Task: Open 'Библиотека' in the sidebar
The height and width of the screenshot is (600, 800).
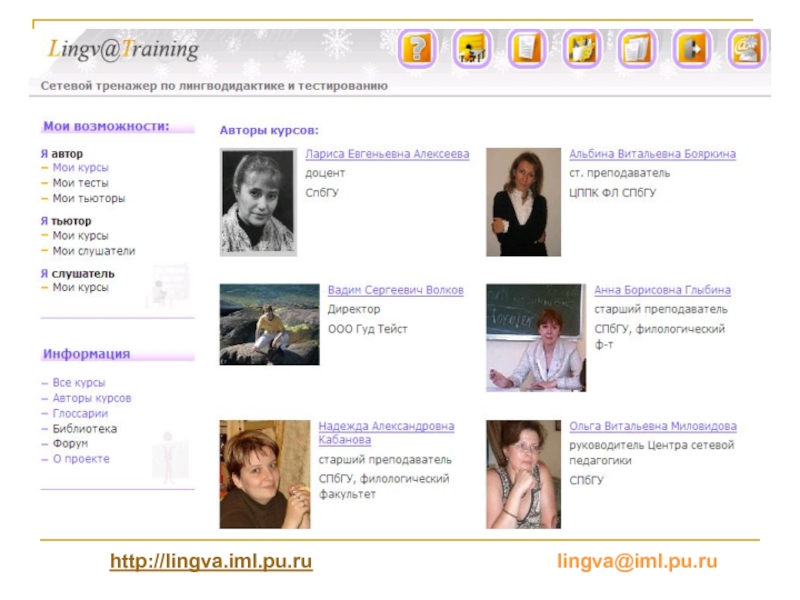Action: (x=85, y=428)
